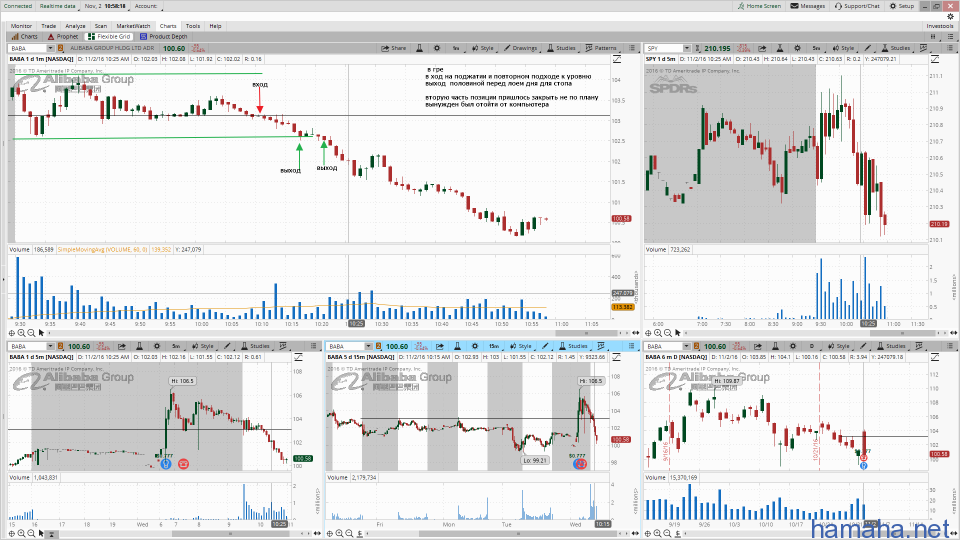This screenshot has height=540, width=960.
Task: Open the Help tab
Action: point(215,26)
